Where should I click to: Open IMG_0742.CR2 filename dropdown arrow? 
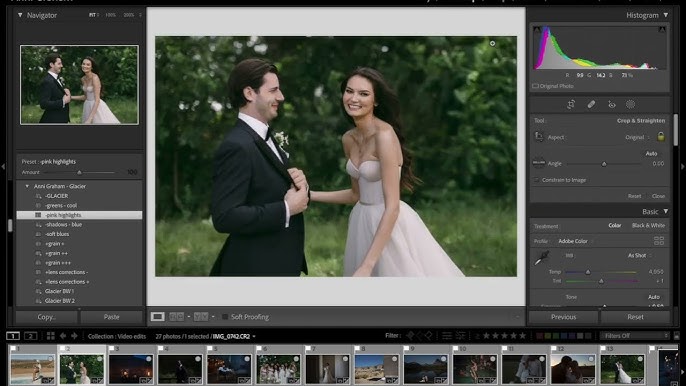254,337
